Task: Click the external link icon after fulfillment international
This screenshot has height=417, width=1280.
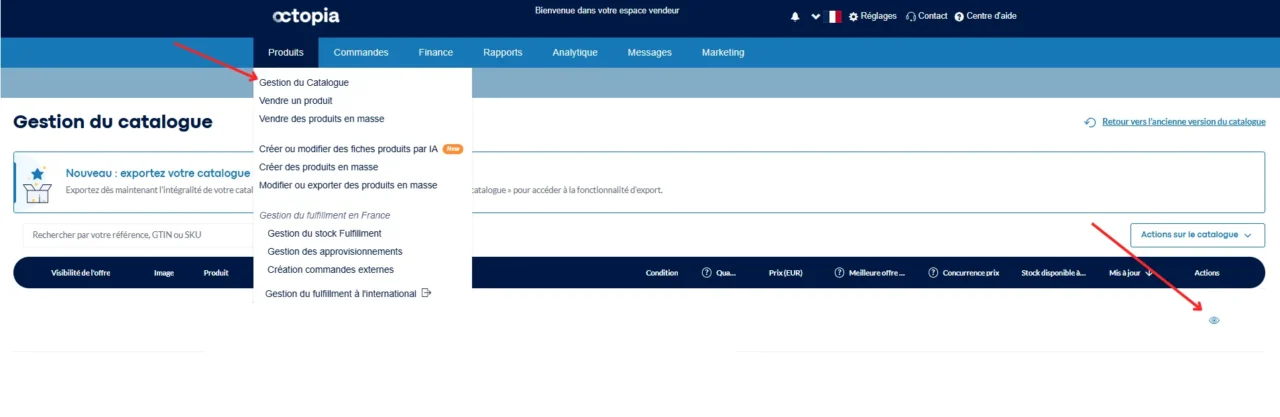Action: 427,293
